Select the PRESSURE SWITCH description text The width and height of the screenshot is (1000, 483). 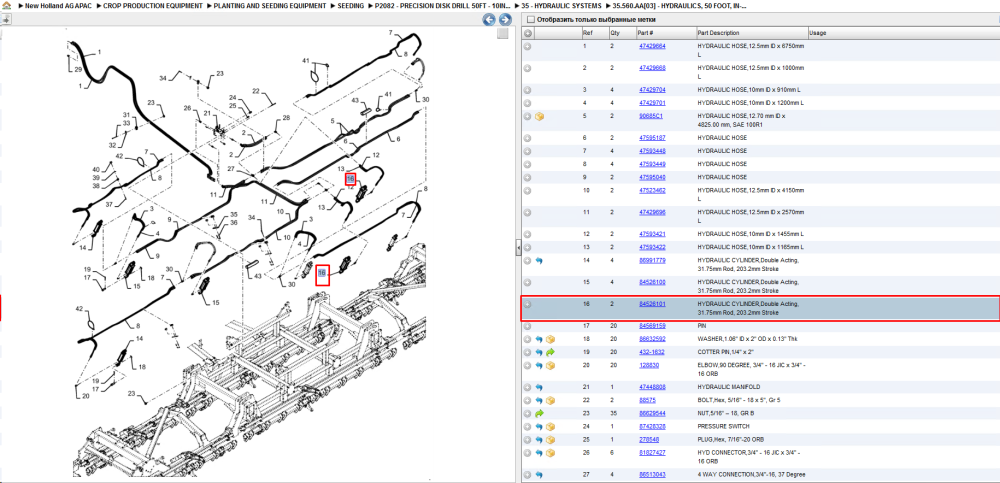point(721,427)
